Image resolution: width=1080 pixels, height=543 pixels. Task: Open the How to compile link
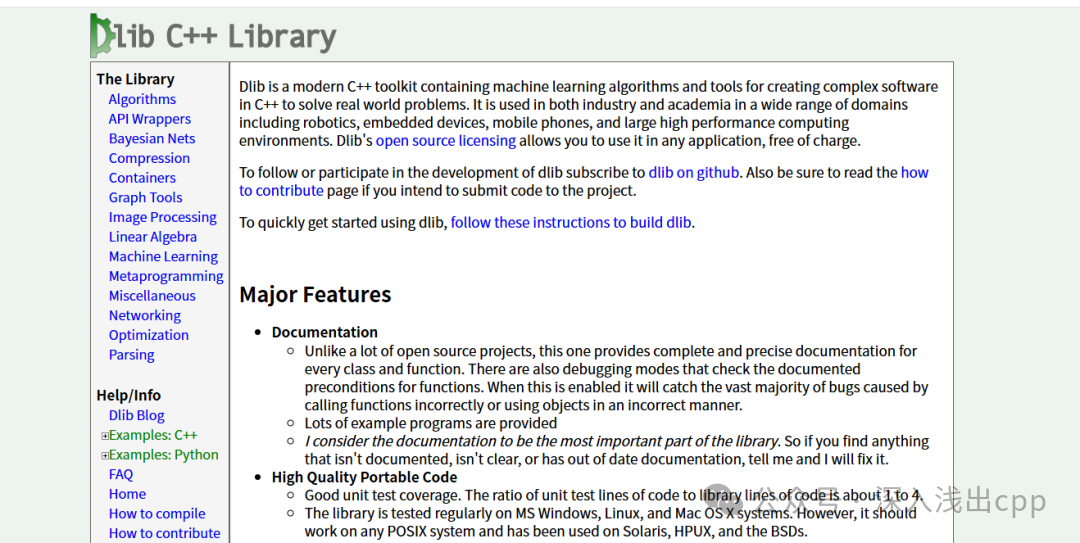[x=157, y=514]
